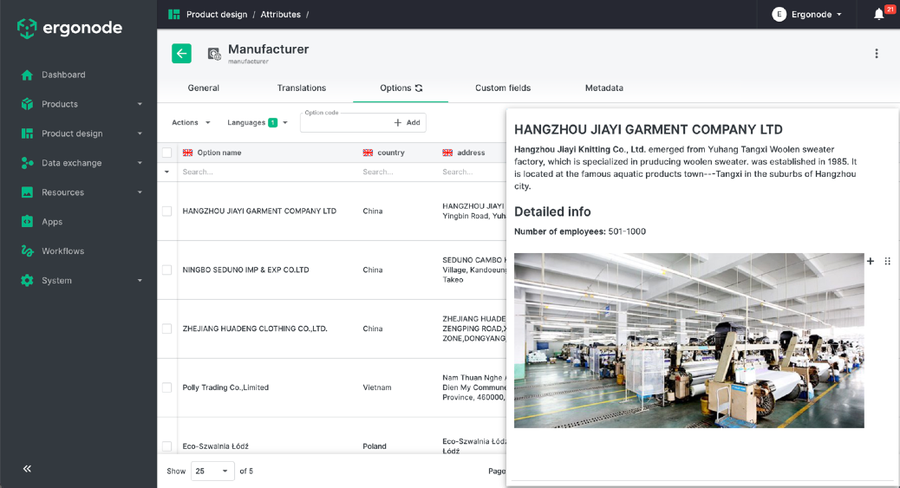Open the Show 25 rows dropdown
This screenshot has height=488, width=900.
(x=212, y=471)
